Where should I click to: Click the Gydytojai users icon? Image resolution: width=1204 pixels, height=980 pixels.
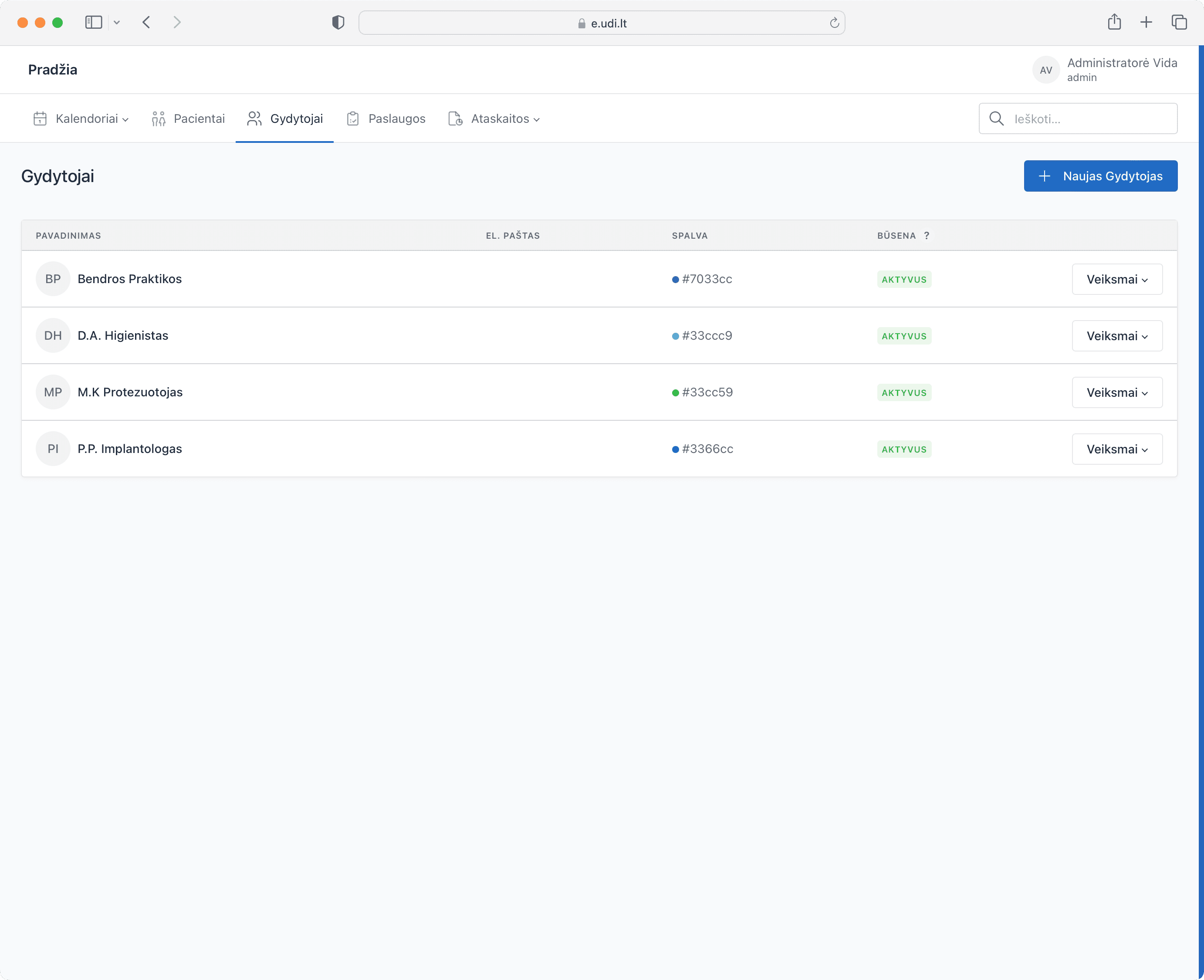click(x=254, y=118)
